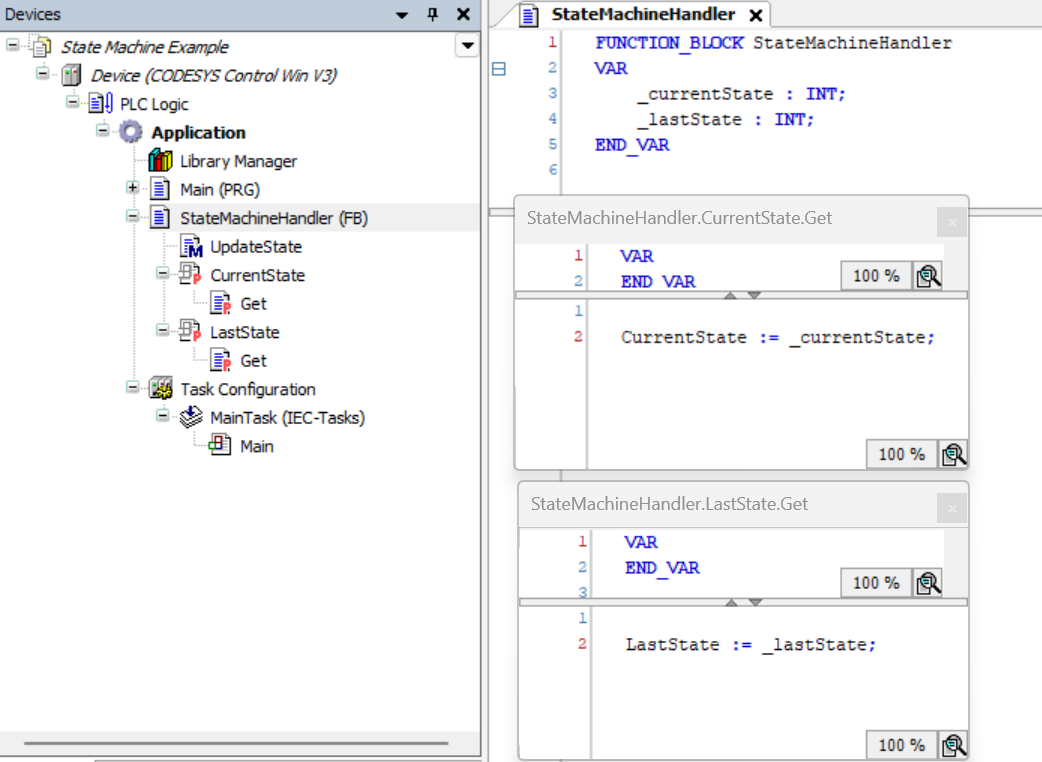This screenshot has height=762, width=1042.
Task: Collapse the PLC Logic tree node
Action: (72, 102)
